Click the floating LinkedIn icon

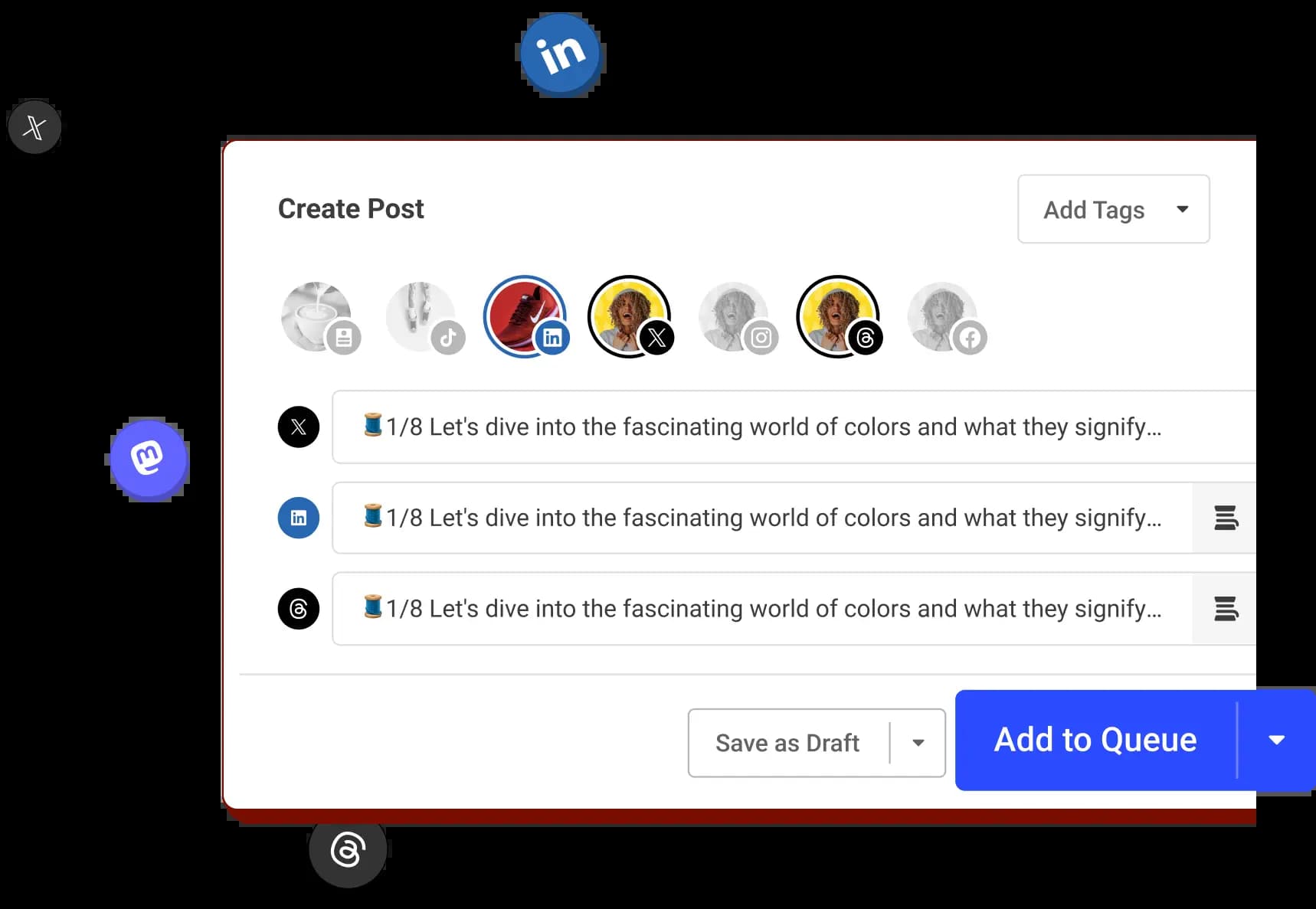tap(561, 54)
